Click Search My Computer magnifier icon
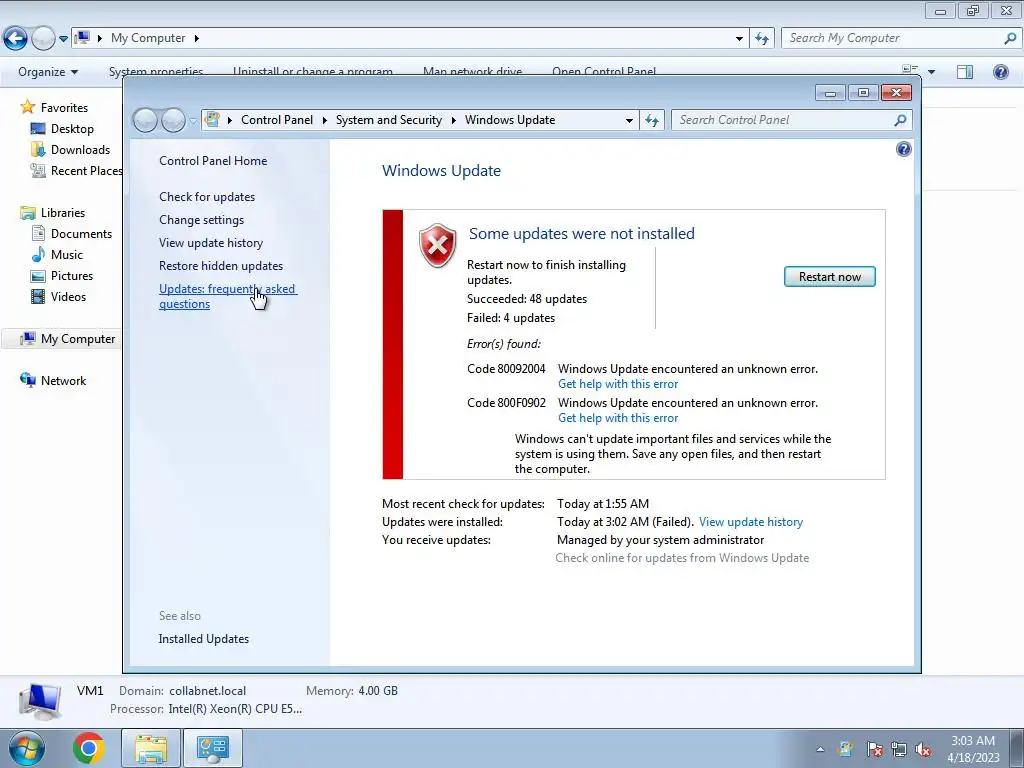1024x768 pixels. 1010,39
